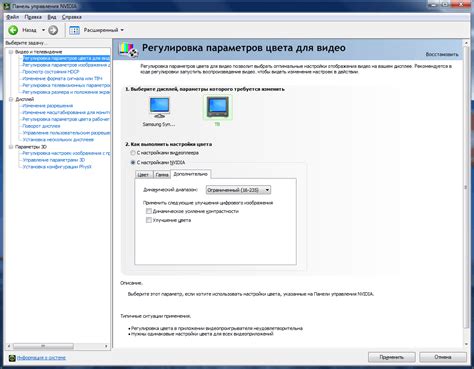Open 'Изменение масштабирования для монитора' task

tap(66, 112)
